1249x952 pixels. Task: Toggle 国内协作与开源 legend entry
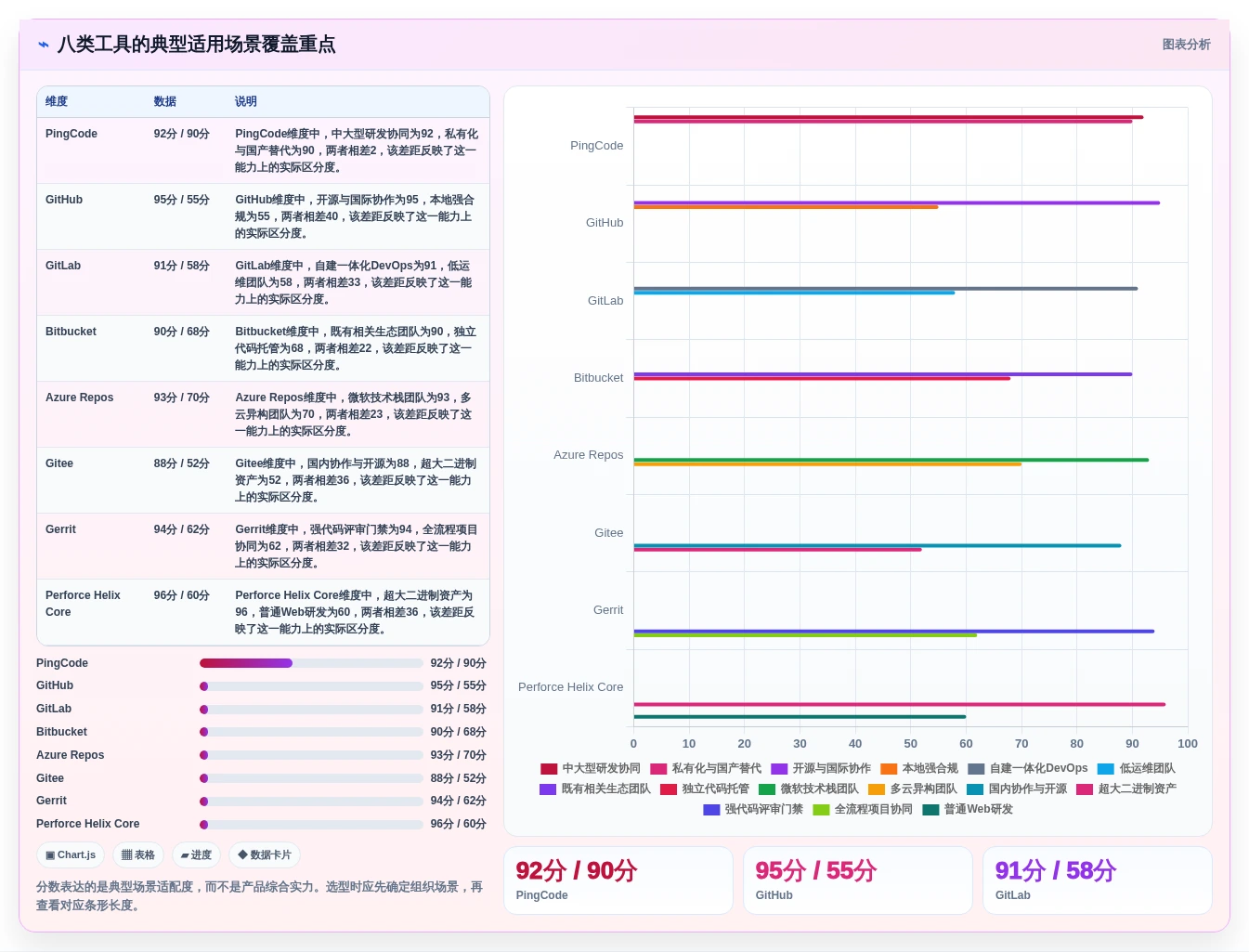click(1017, 789)
